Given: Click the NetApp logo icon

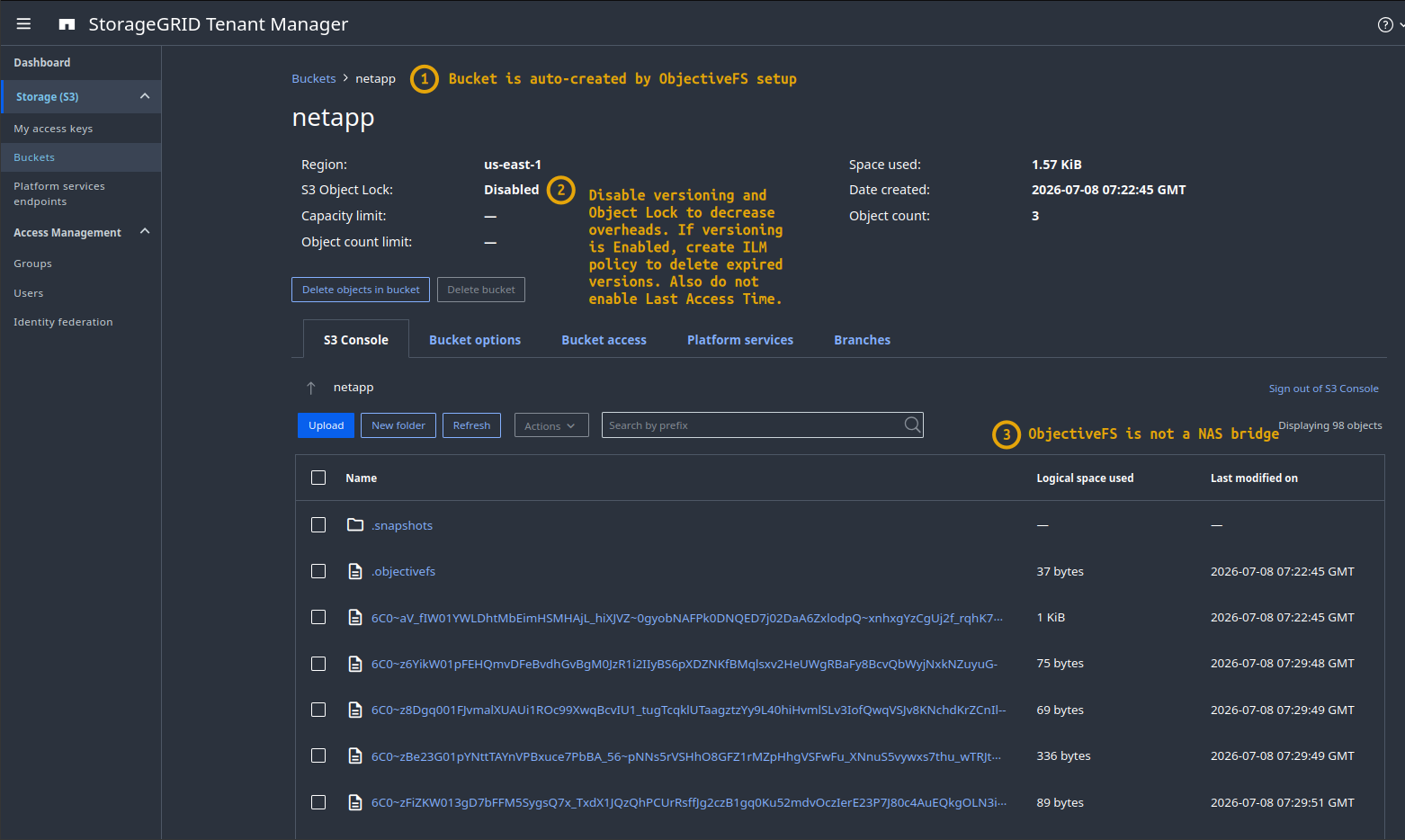Looking at the screenshot, I should 67,24.
